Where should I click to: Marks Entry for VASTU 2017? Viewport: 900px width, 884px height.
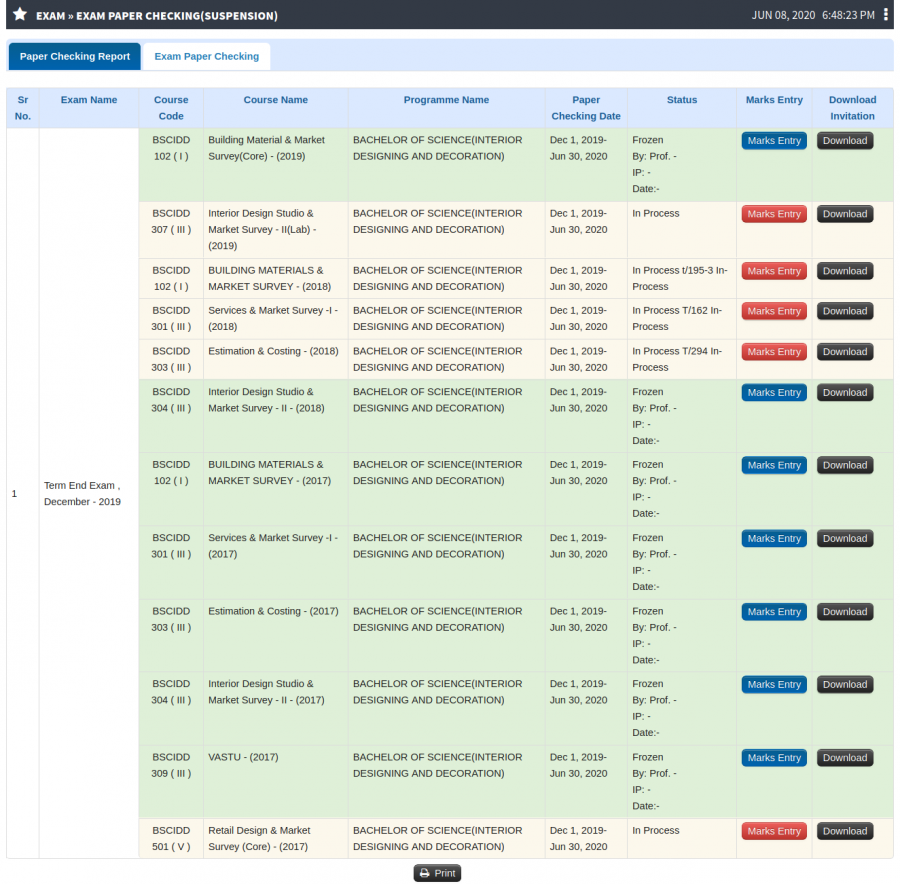pyautogui.click(x=774, y=758)
